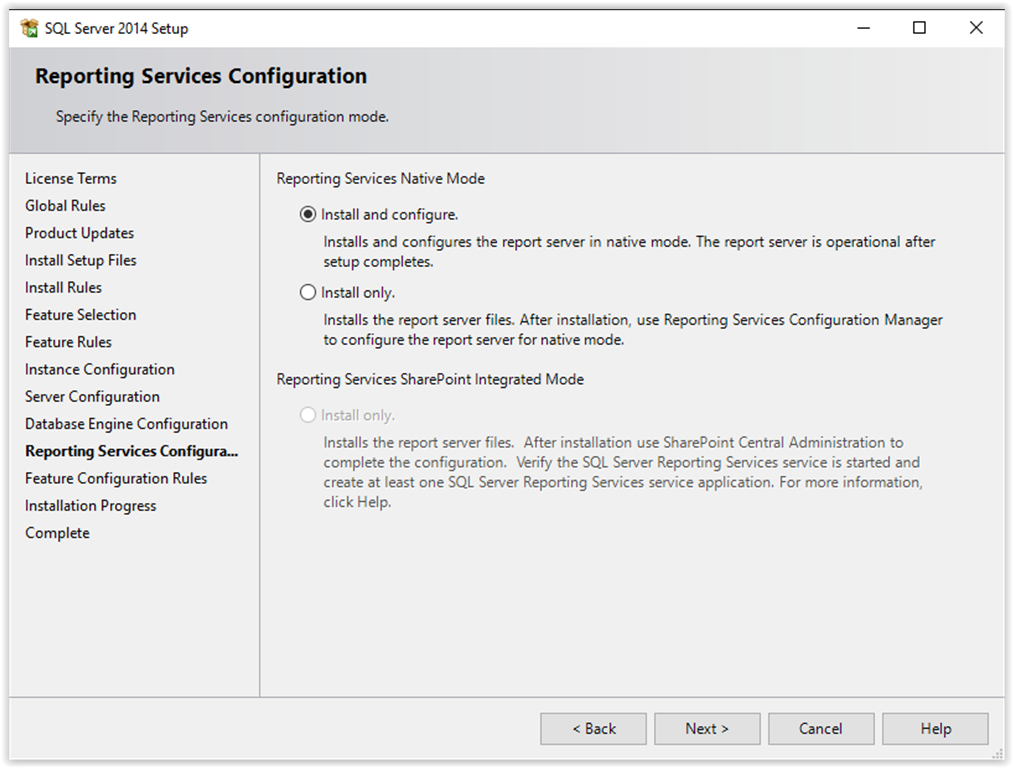This screenshot has height=768, width=1013.
Task: Click Installation Progress step
Action: (x=91, y=506)
